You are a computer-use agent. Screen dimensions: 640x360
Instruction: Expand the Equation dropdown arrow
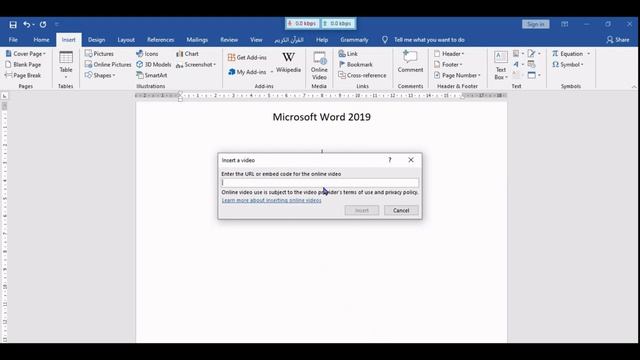click(589, 54)
